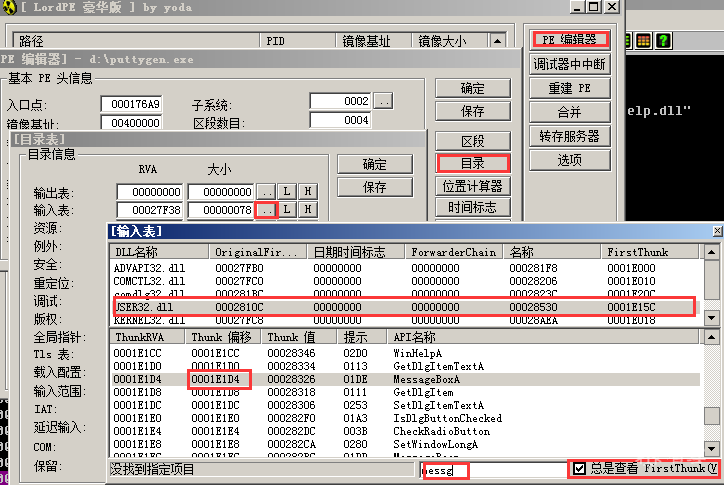Click the 入口点 field 000176A9
Viewport: 724px width, 485px height.
pyautogui.click(x=132, y=104)
